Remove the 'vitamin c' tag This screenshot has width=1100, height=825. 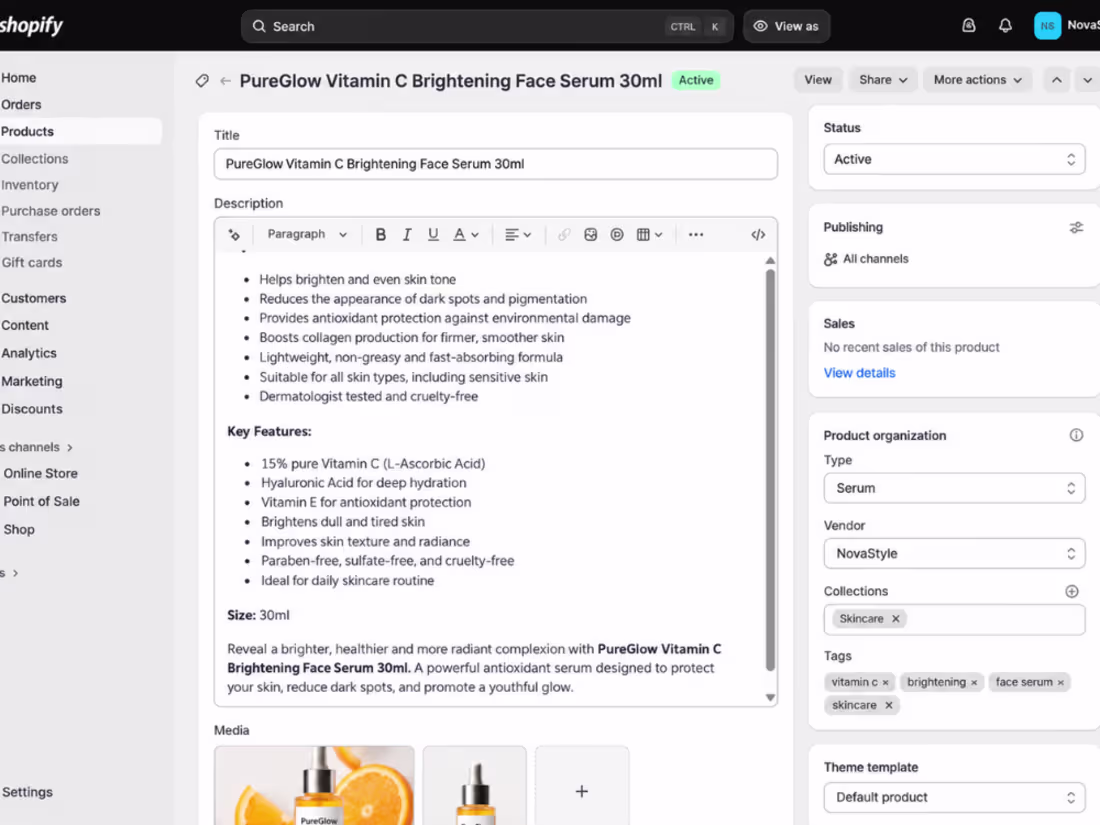(x=885, y=683)
